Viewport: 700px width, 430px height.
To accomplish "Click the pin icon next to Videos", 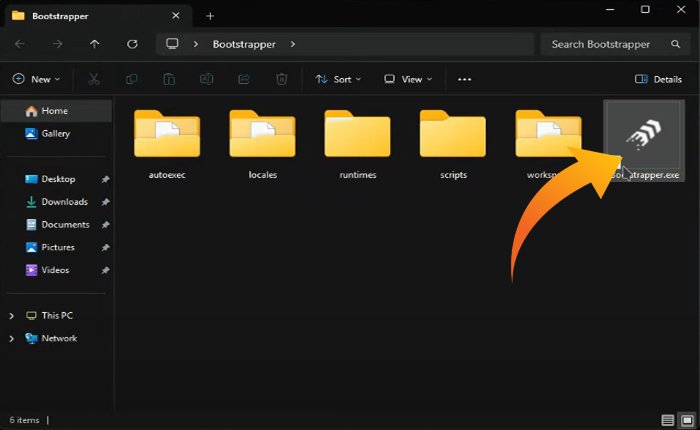I will pyautogui.click(x=105, y=270).
